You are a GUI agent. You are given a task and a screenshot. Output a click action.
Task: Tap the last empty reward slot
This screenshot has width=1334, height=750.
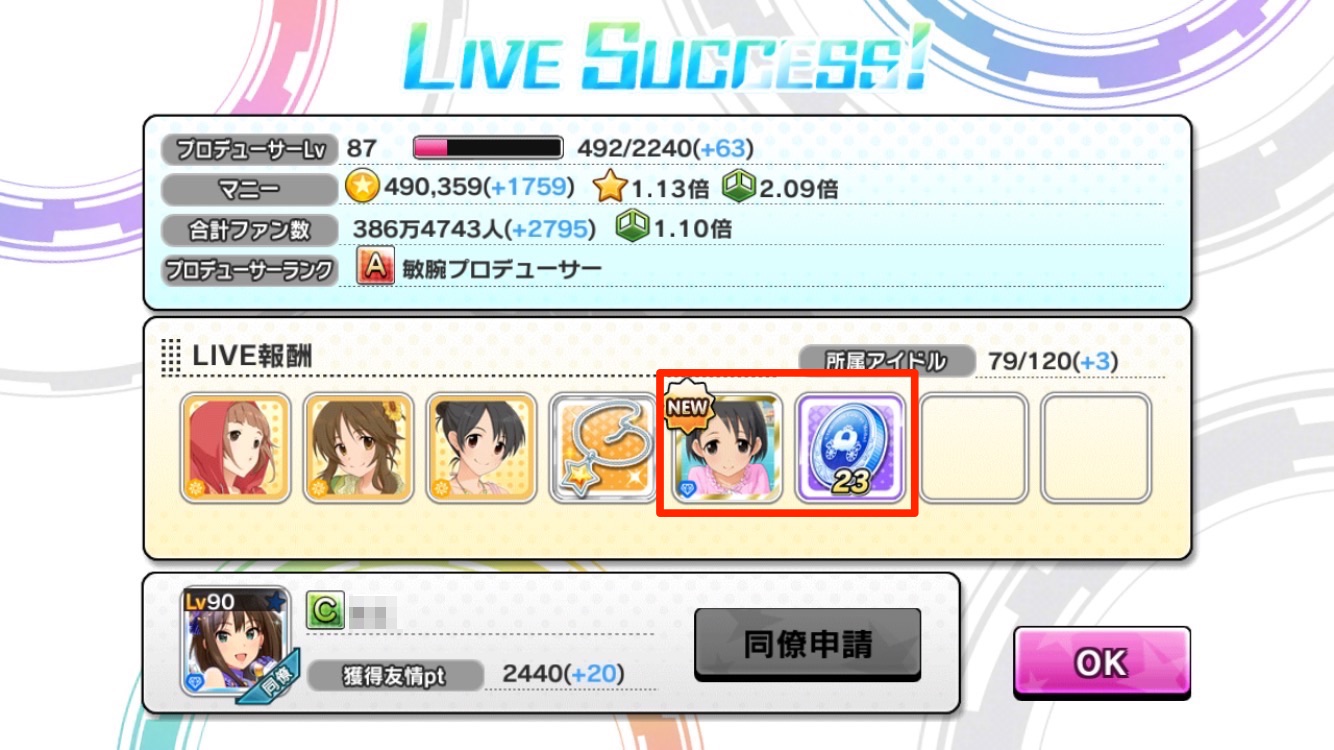pos(1096,447)
